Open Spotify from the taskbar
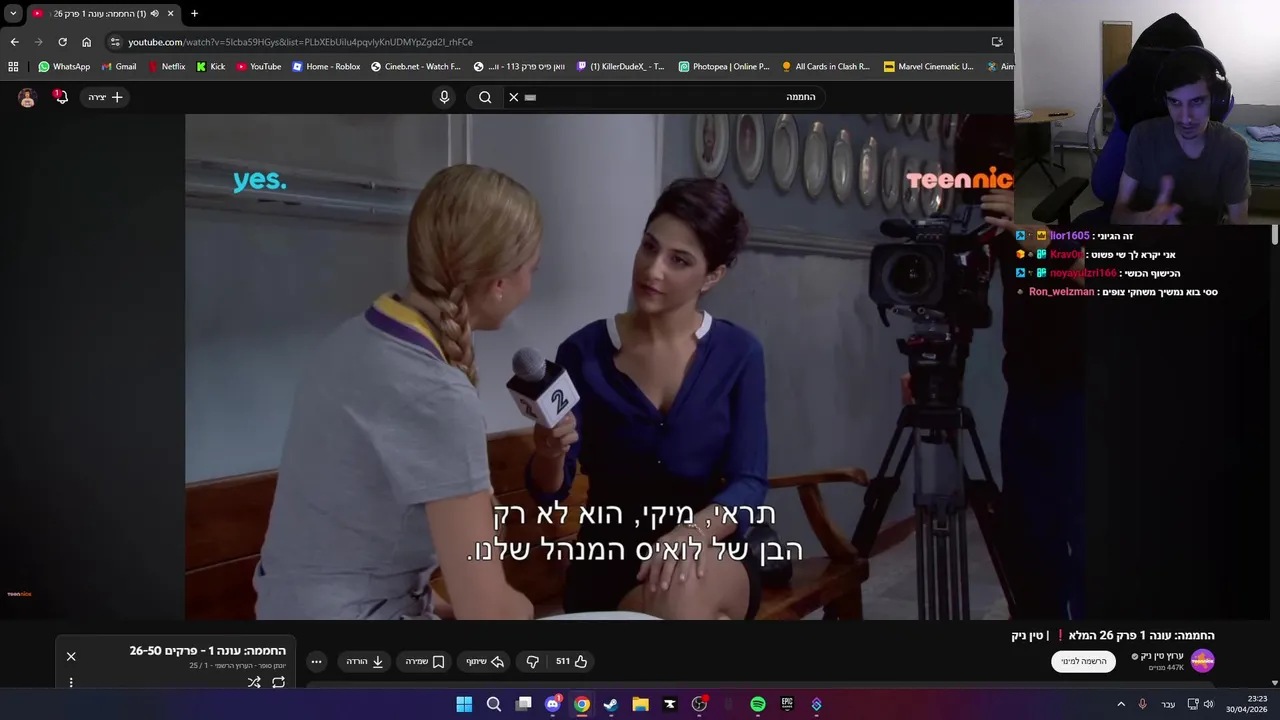The image size is (1280, 720). coord(758,704)
